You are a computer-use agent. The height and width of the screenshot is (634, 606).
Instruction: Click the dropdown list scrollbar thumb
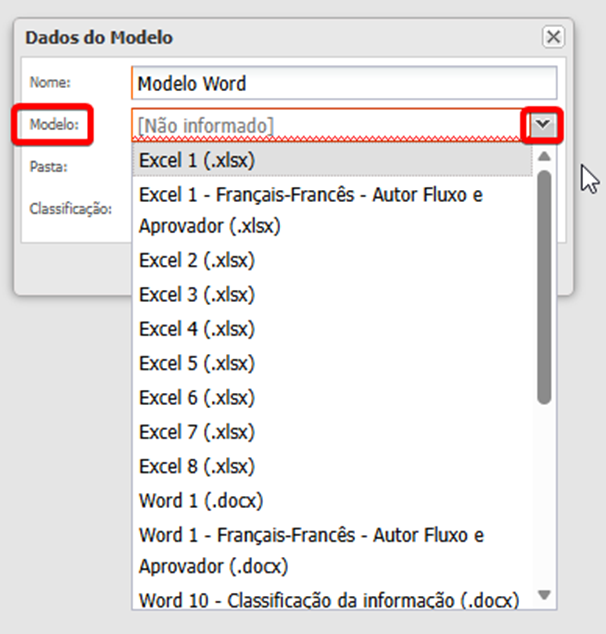(544, 285)
